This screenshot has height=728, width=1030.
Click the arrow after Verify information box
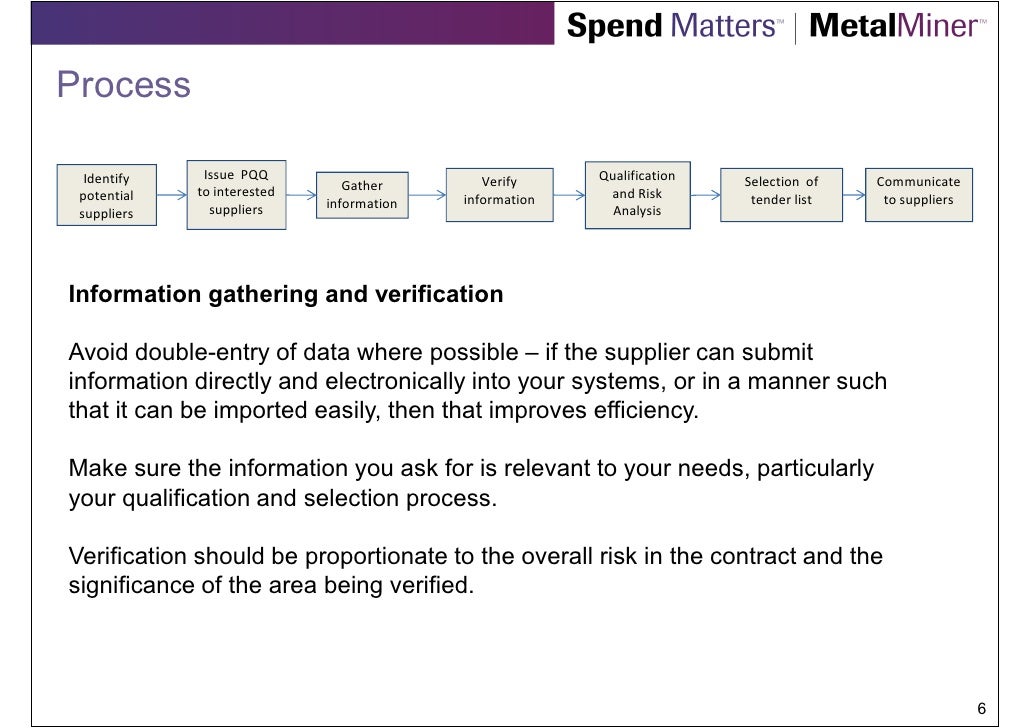point(569,194)
